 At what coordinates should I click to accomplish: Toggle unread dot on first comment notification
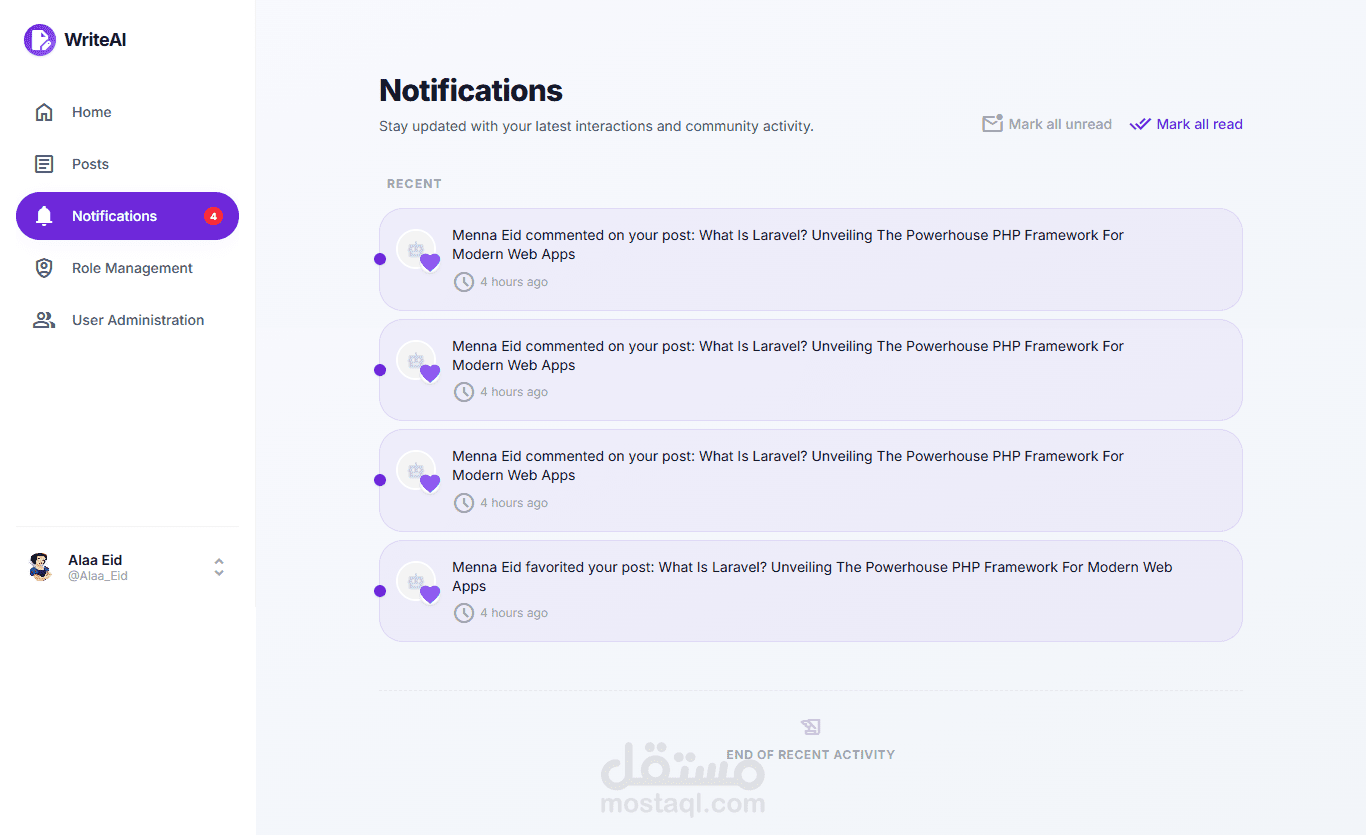[380, 259]
